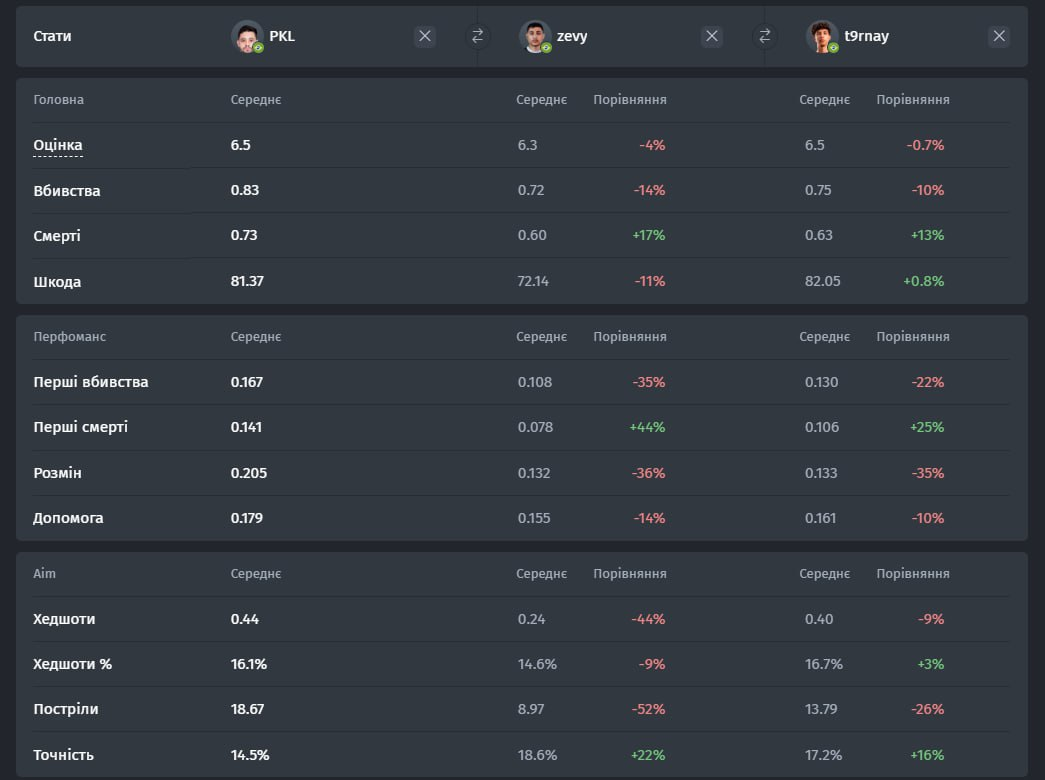
Task: Click zevy's +17% deaths comparison
Action: pyautogui.click(x=648, y=235)
